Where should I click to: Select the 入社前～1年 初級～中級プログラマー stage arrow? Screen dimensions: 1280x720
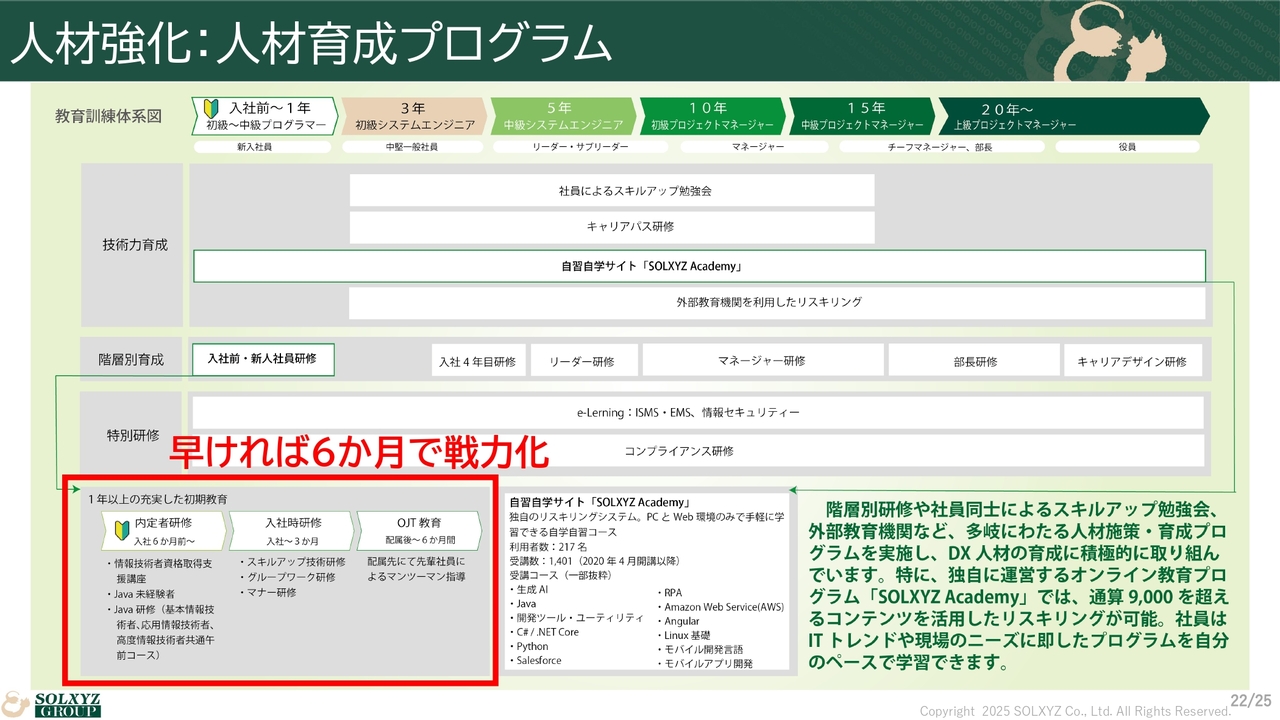pyautogui.click(x=264, y=116)
